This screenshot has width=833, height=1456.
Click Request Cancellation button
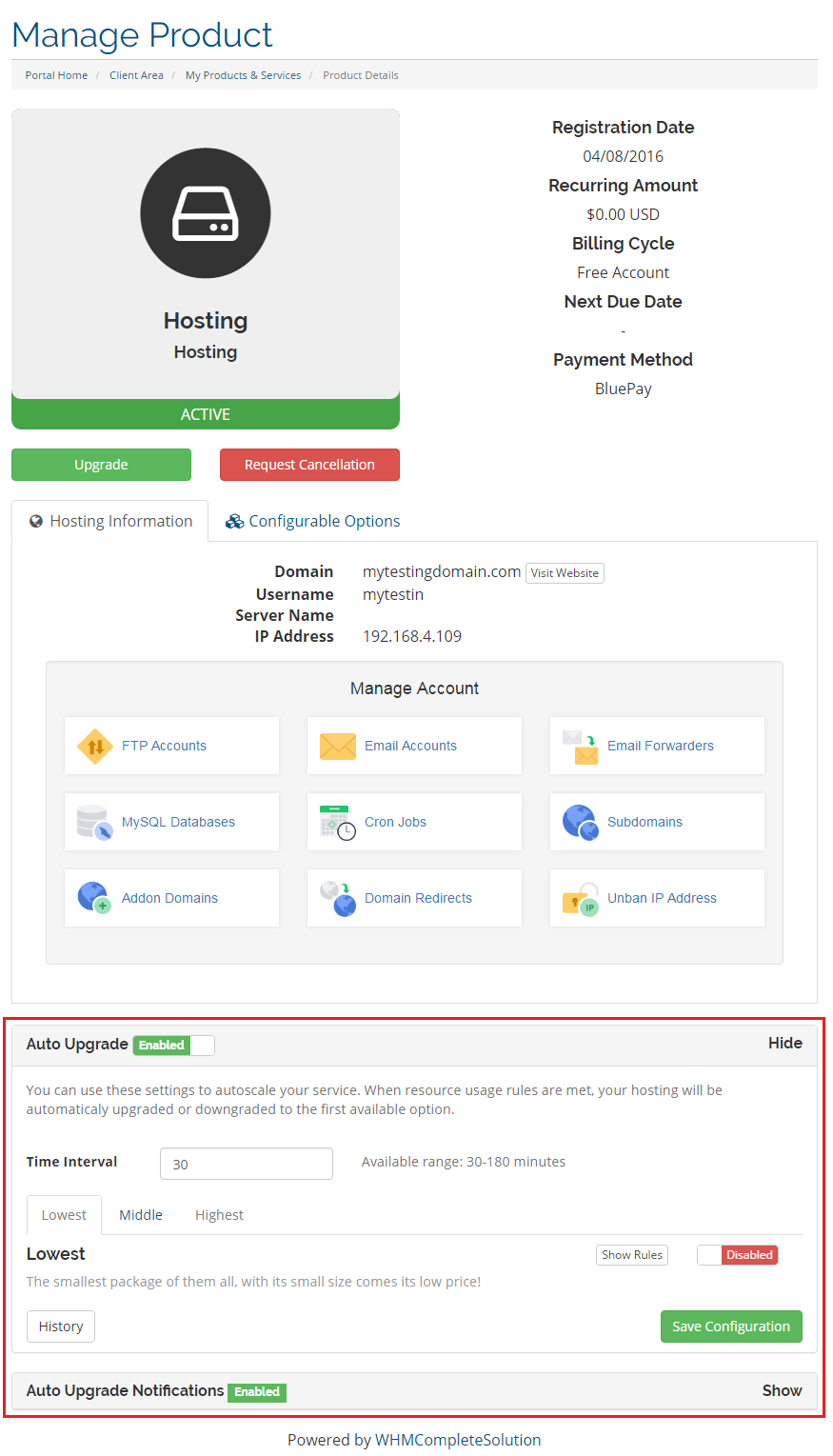[309, 465]
